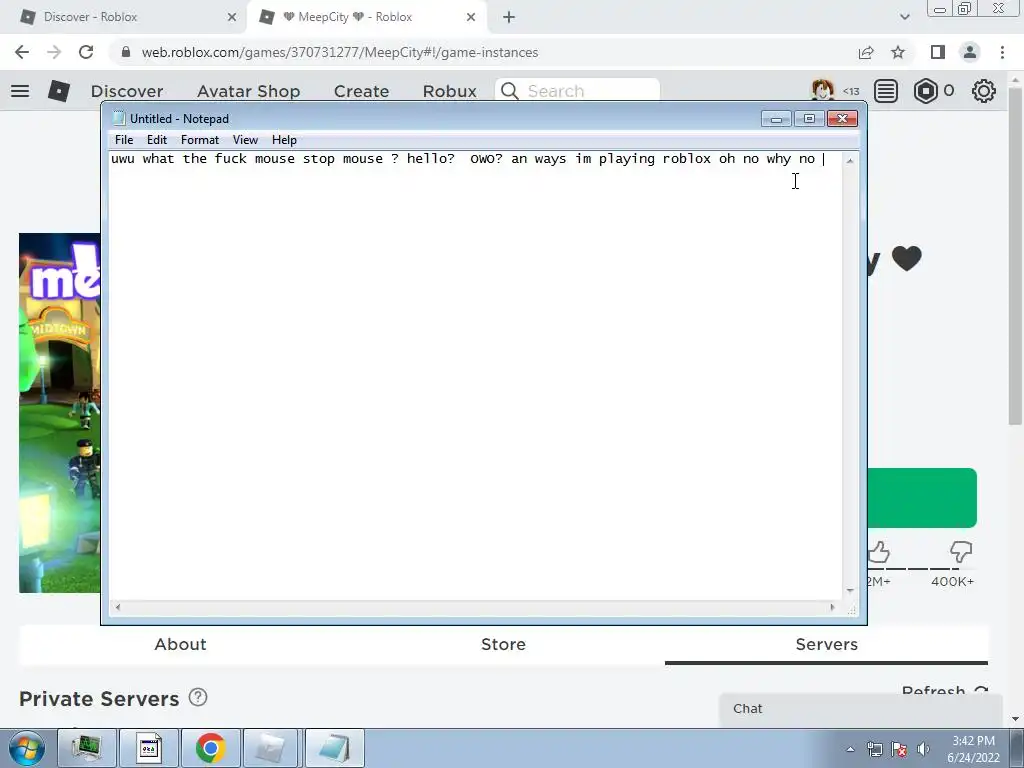
Task: Switch to the About tab
Action: tap(180, 645)
